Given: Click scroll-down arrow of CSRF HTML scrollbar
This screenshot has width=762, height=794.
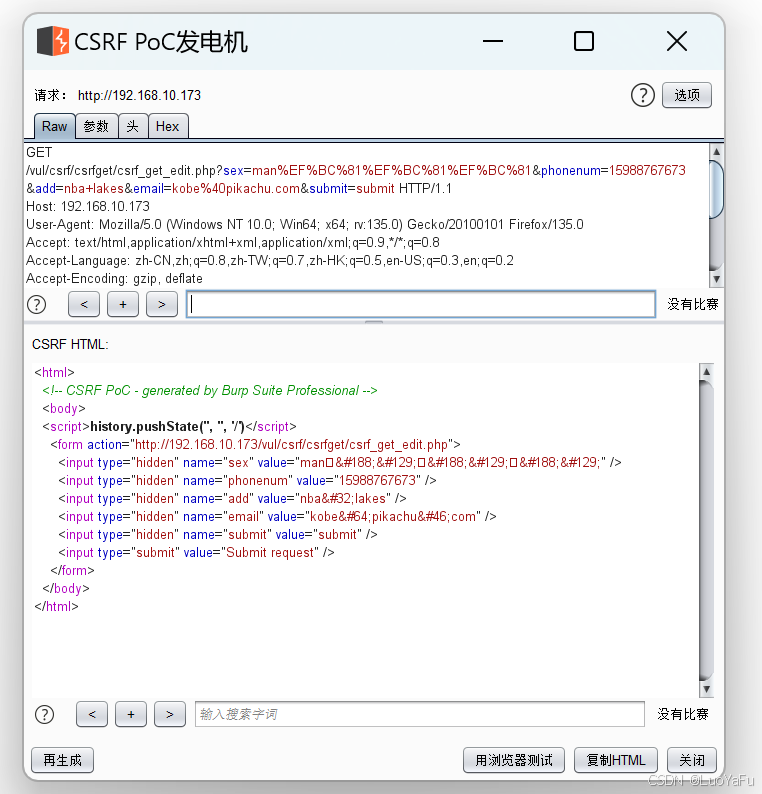Looking at the screenshot, I should (x=706, y=689).
